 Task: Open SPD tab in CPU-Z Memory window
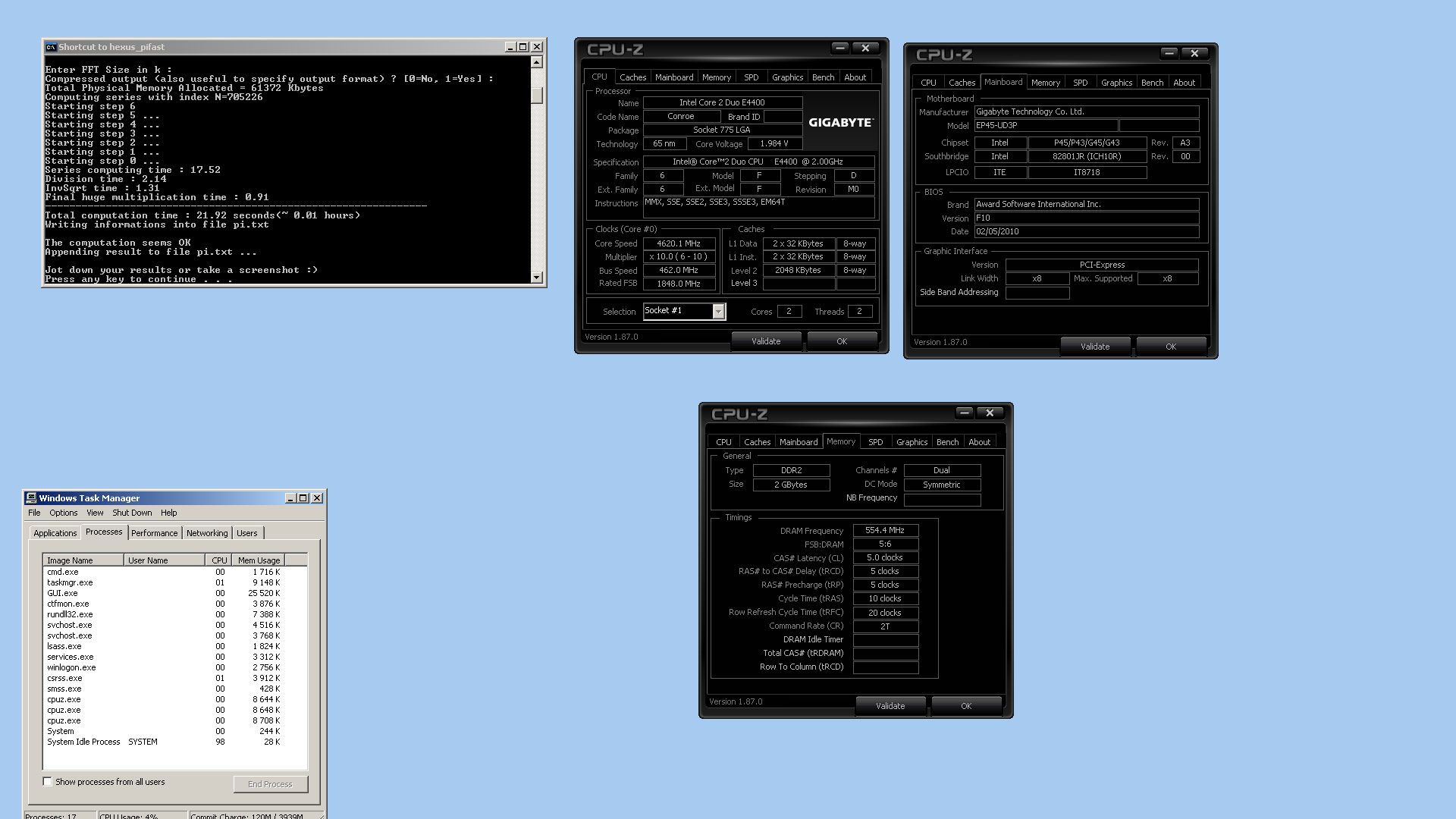tap(875, 442)
